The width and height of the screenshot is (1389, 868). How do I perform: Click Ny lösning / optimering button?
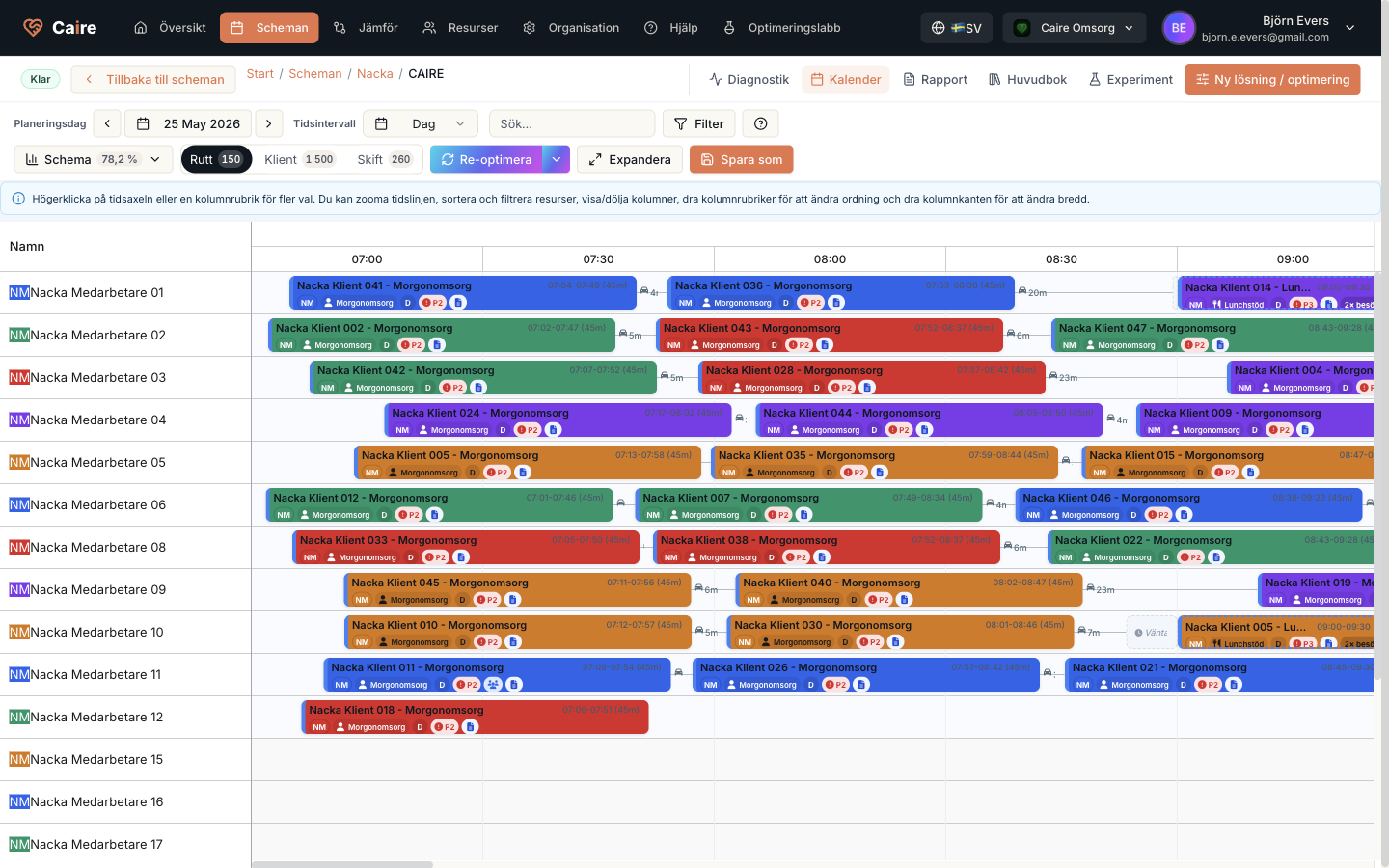tap(1272, 79)
